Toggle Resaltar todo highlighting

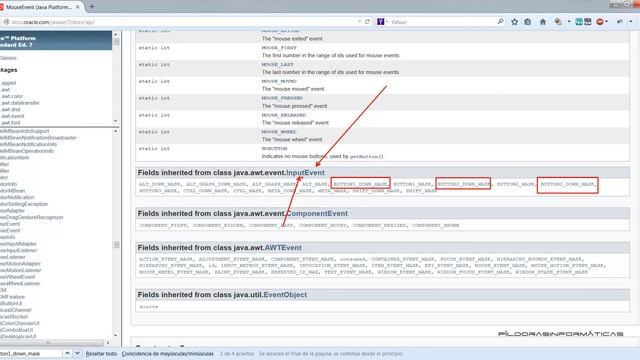coord(101,353)
